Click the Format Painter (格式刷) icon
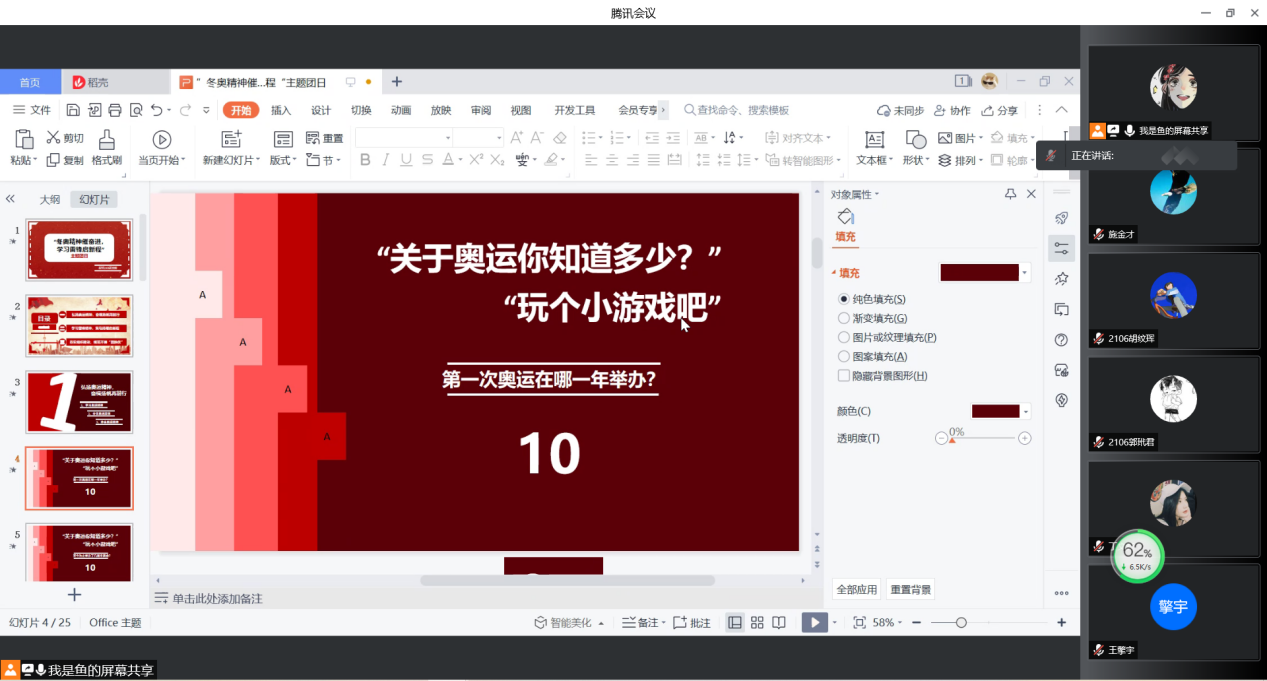Viewport: 1267px width, 681px height. coord(106,140)
